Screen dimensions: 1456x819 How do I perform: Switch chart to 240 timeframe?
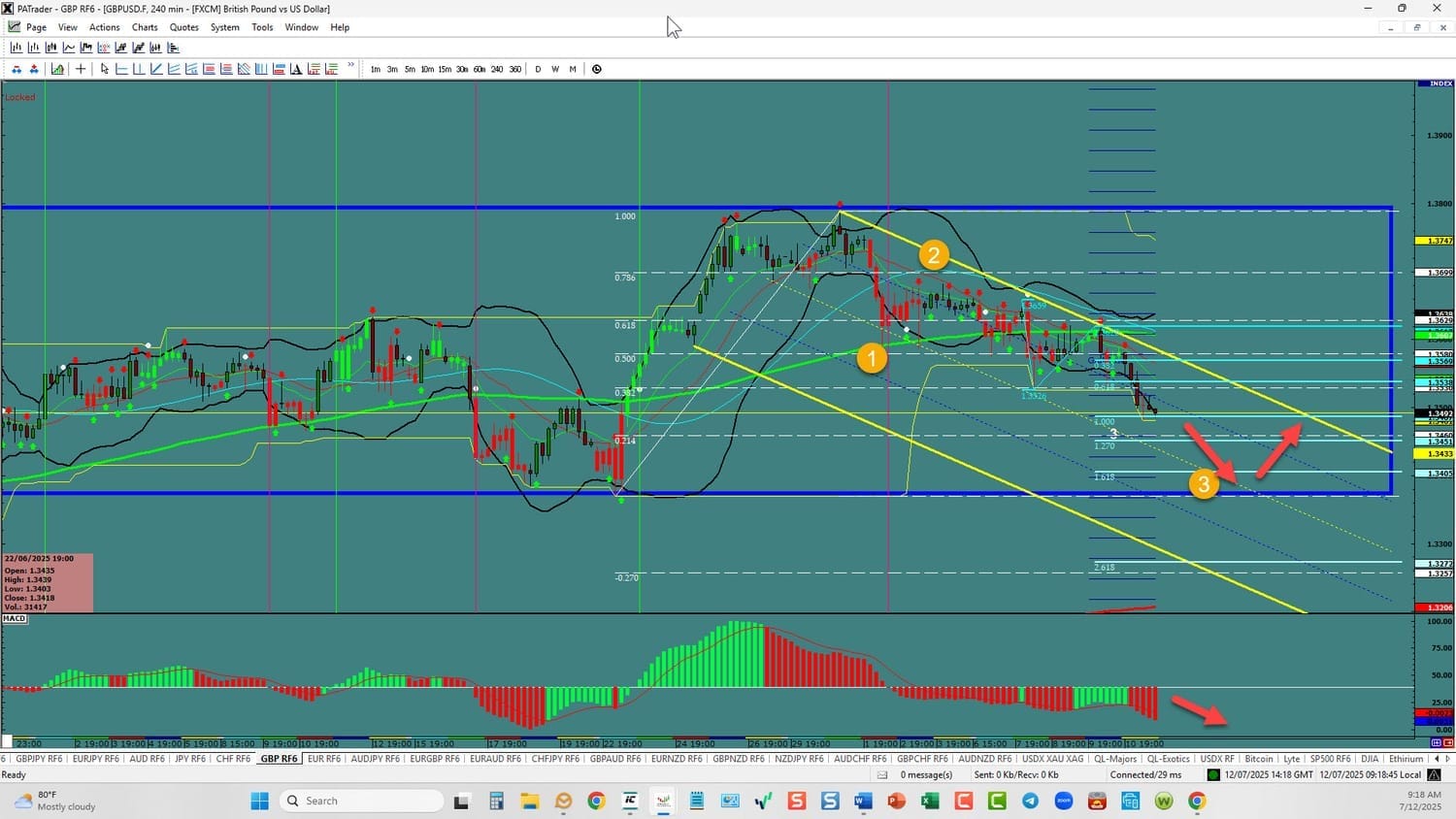497,69
